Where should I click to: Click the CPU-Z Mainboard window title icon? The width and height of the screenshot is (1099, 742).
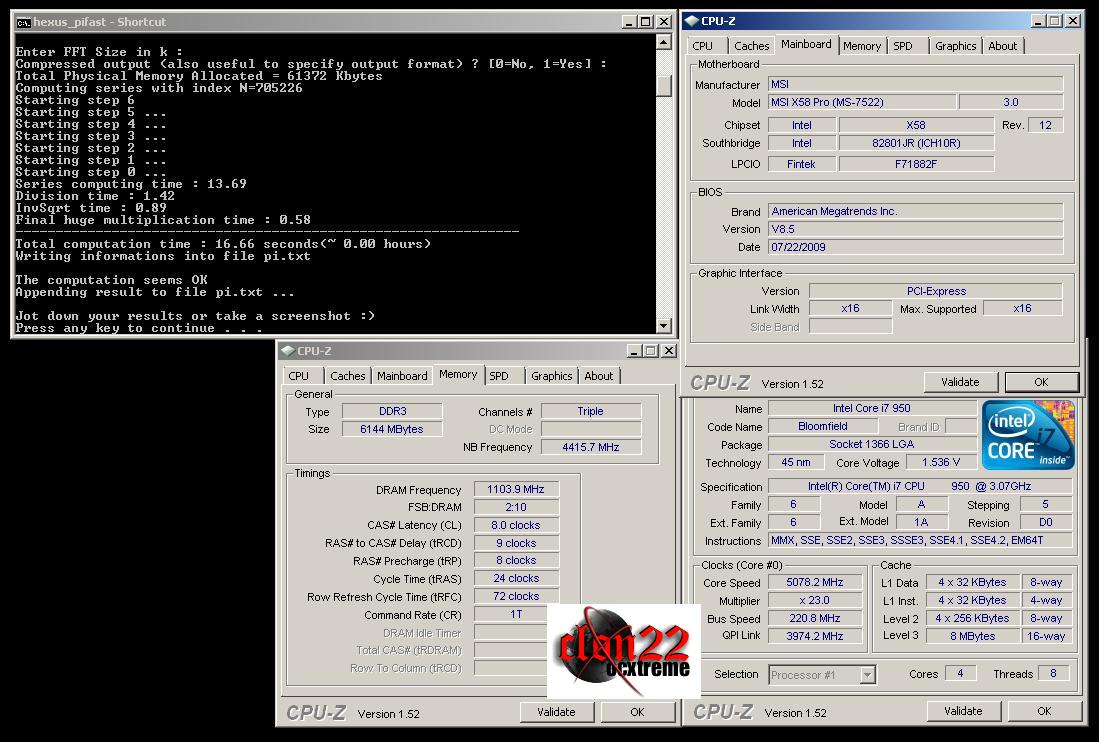pos(692,21)
